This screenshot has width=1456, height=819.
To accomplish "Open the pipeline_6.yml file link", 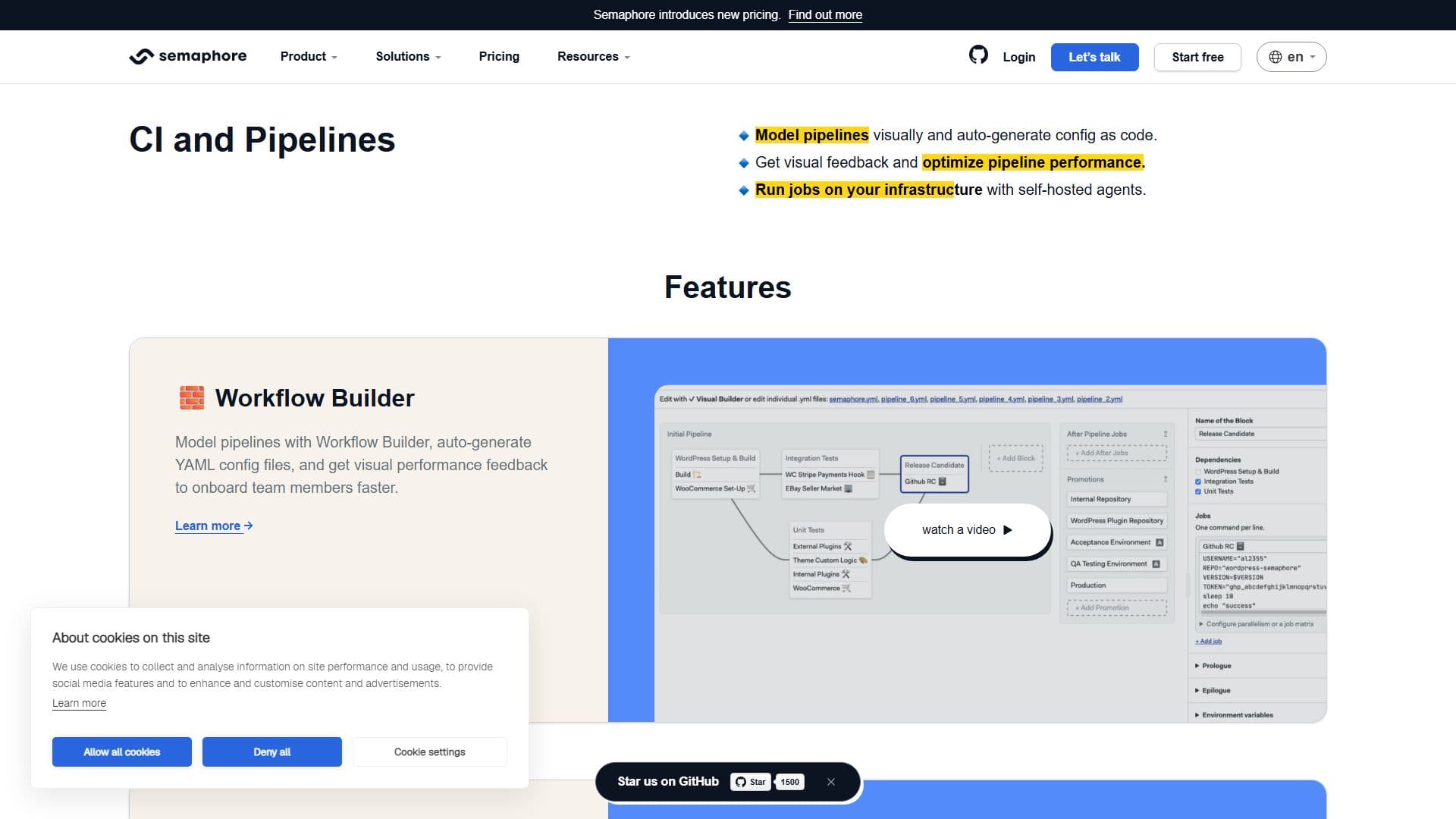I will coord(903,399).
